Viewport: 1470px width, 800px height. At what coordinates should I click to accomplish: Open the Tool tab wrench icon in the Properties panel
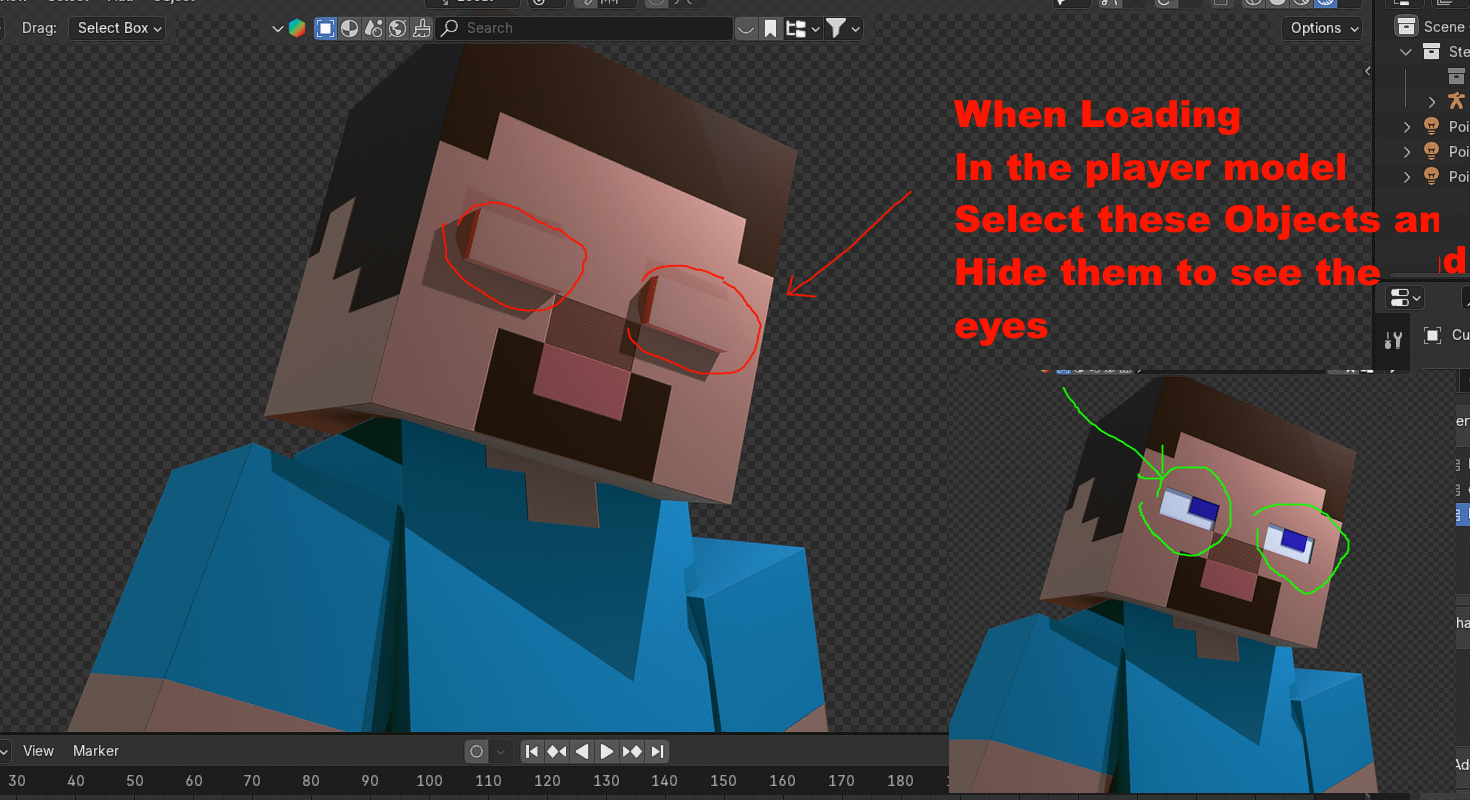click(x=1392, y=340)
